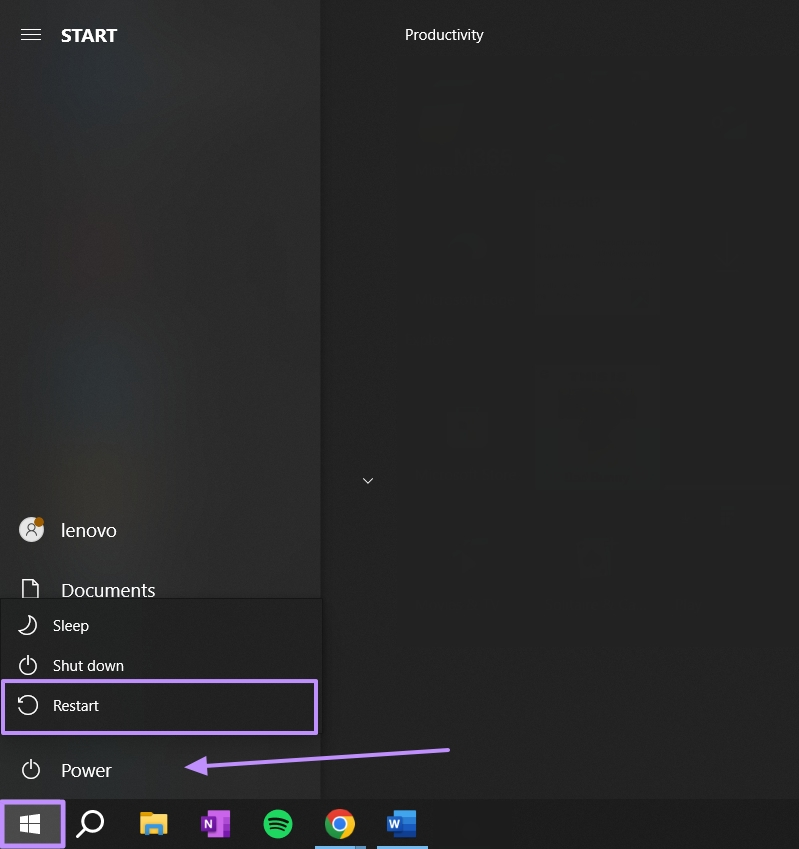
Task: Toggle the Windows Start button
Action: pos(31,824)
